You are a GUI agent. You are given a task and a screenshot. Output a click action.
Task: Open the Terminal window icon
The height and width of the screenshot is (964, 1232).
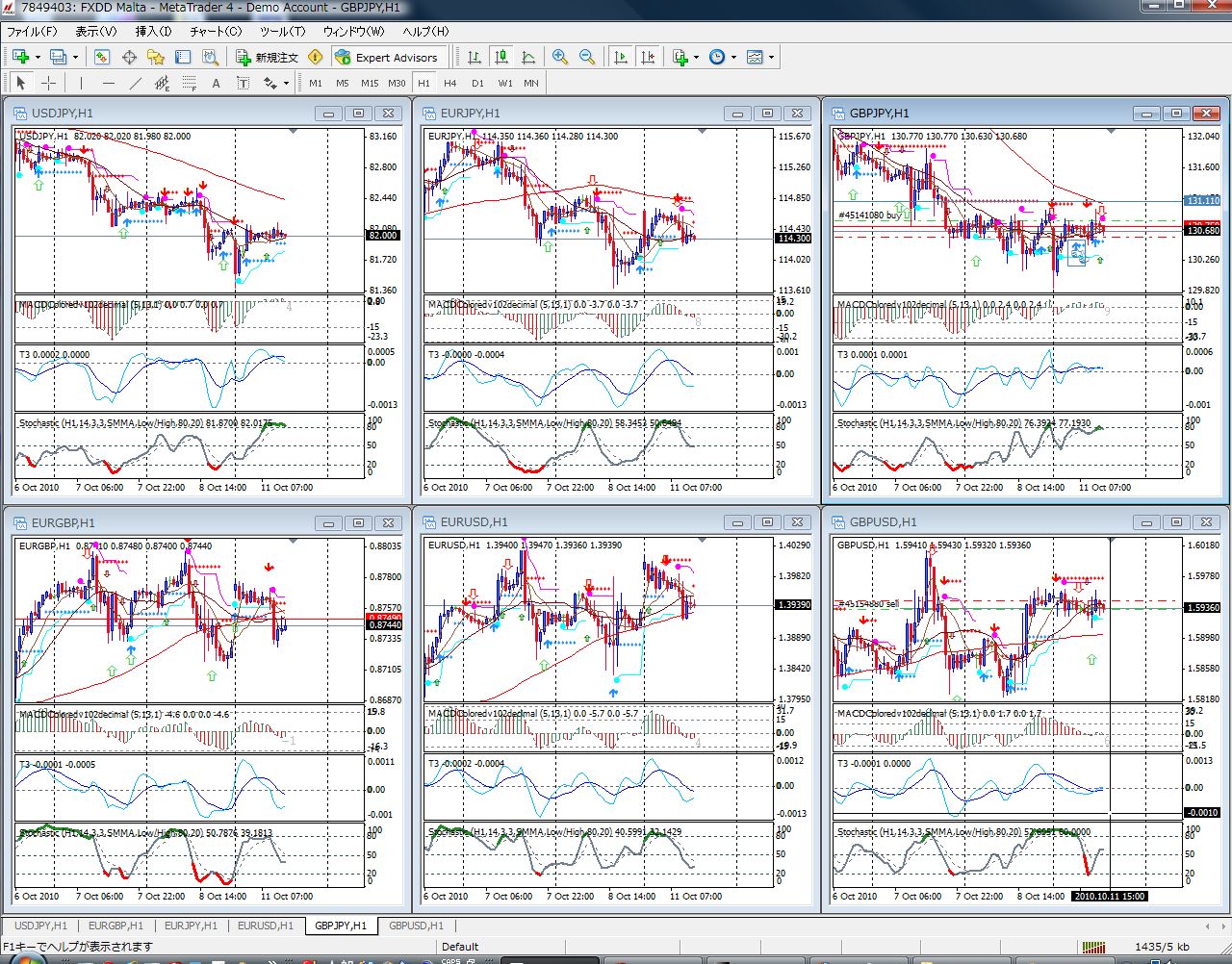(183, 57)
